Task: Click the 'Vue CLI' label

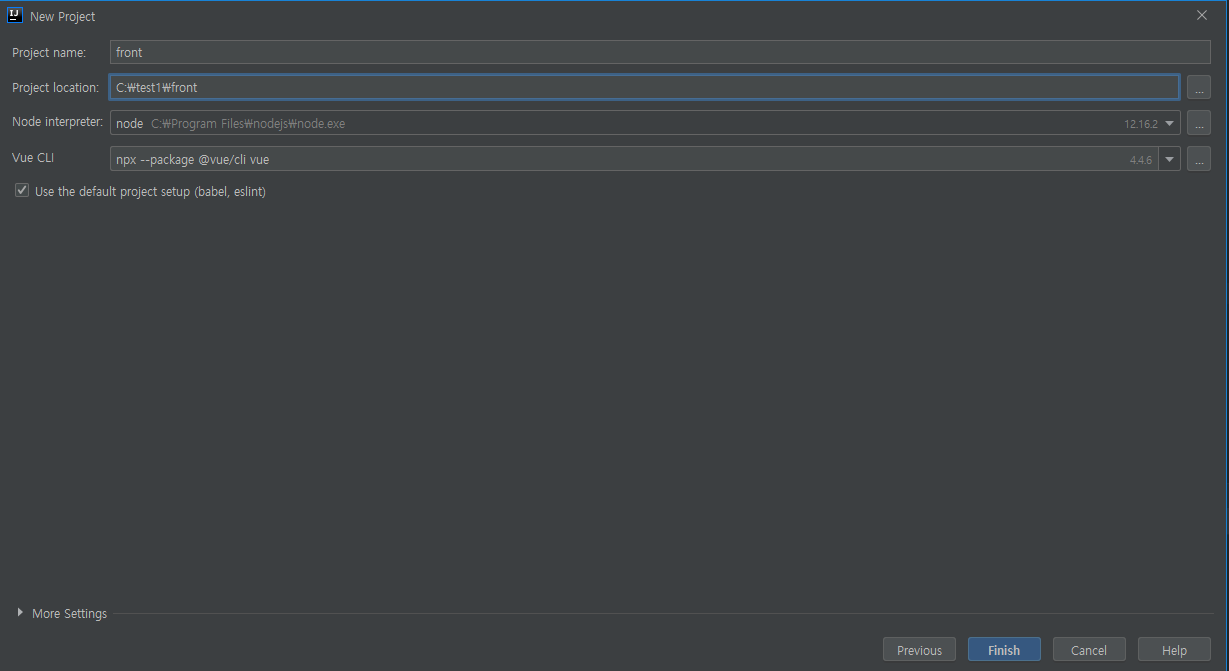Action: point(33,158)
